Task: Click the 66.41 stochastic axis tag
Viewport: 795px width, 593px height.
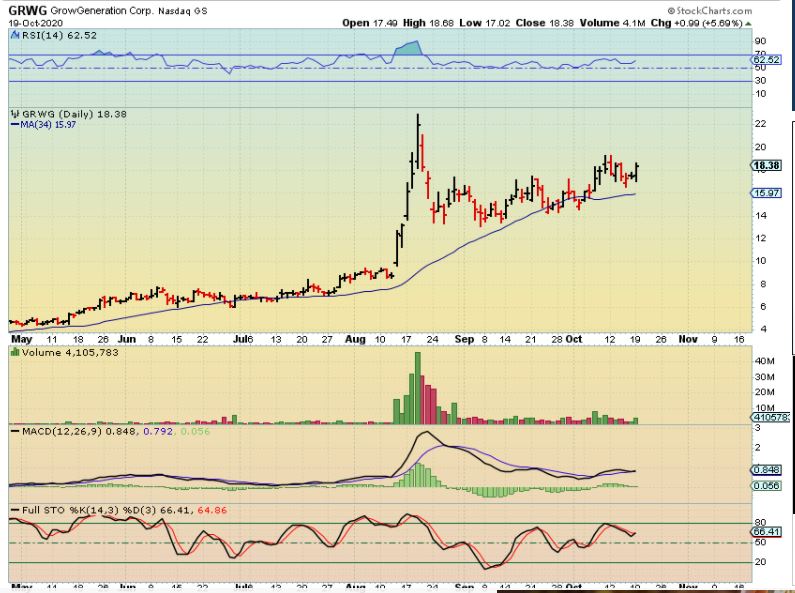Action: click(x=767, y=532)
